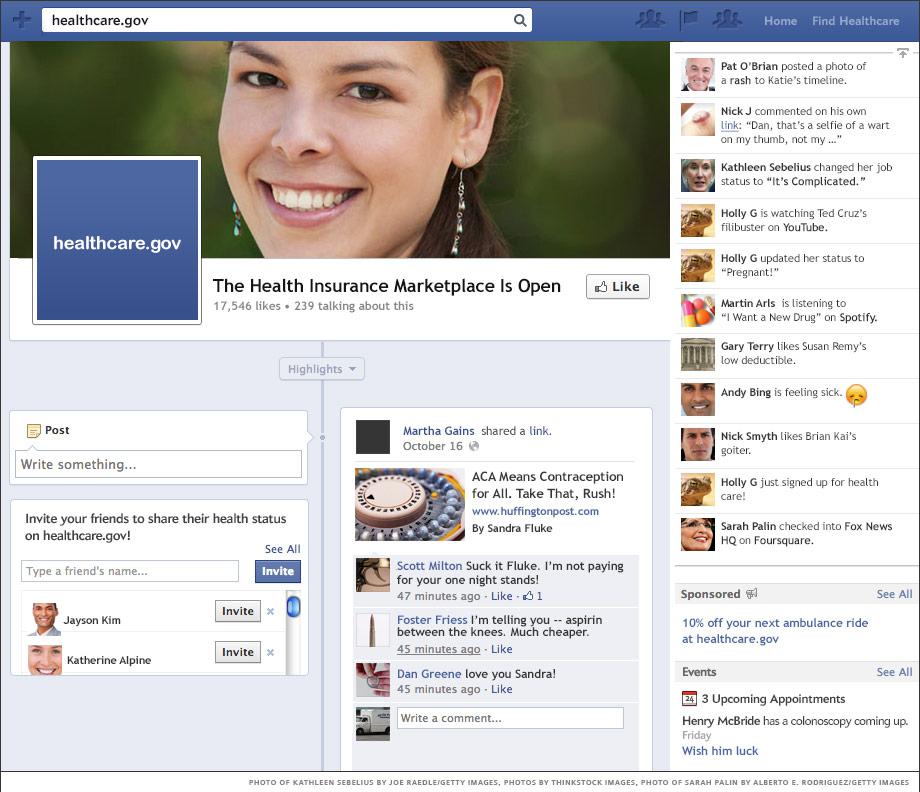The height and width of the screenshot is (792, 920).
Task: Click Martha Gains's dark avatar
Action: [x=373, y=437]
